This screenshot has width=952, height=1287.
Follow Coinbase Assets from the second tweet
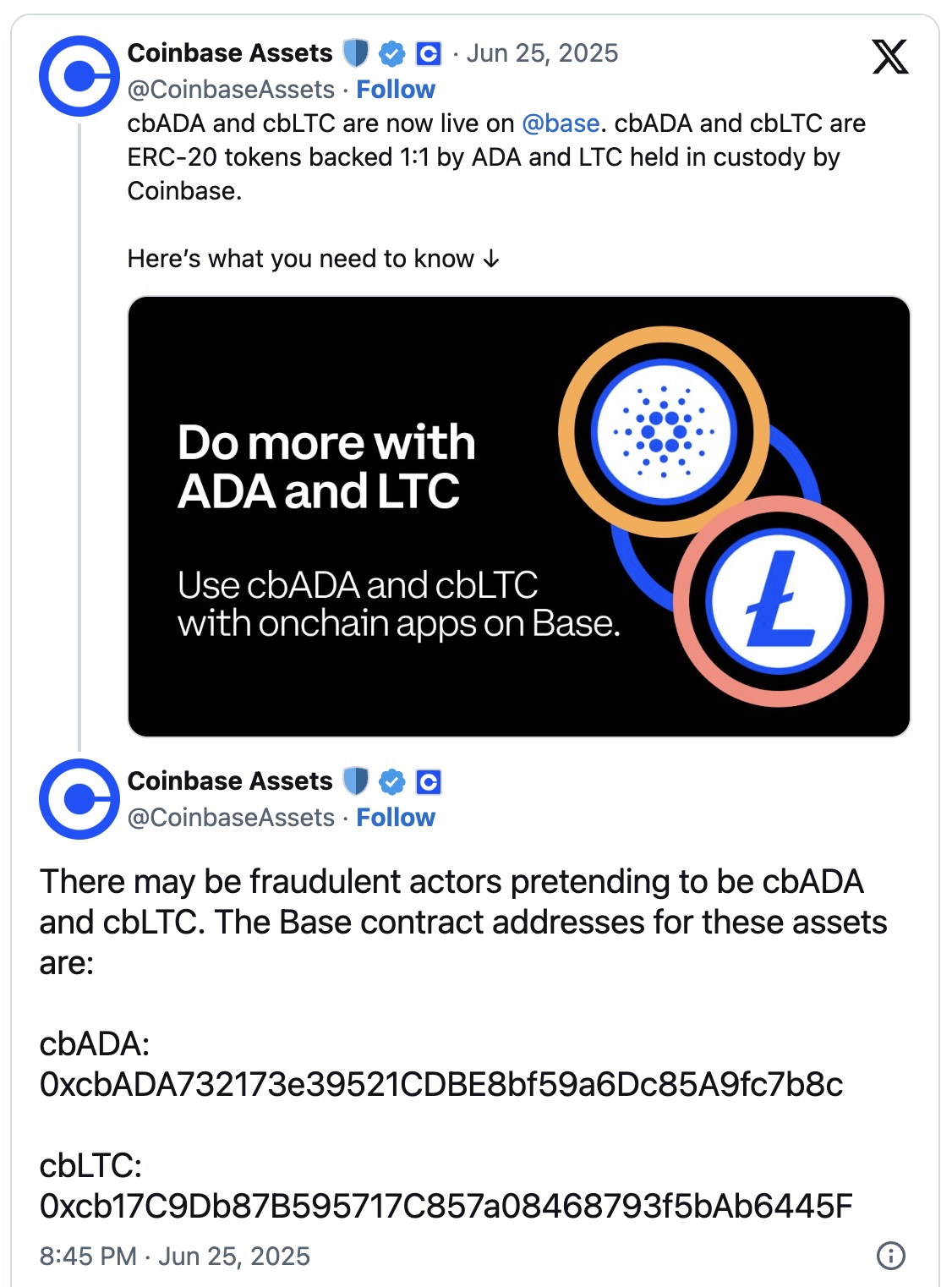396,818
